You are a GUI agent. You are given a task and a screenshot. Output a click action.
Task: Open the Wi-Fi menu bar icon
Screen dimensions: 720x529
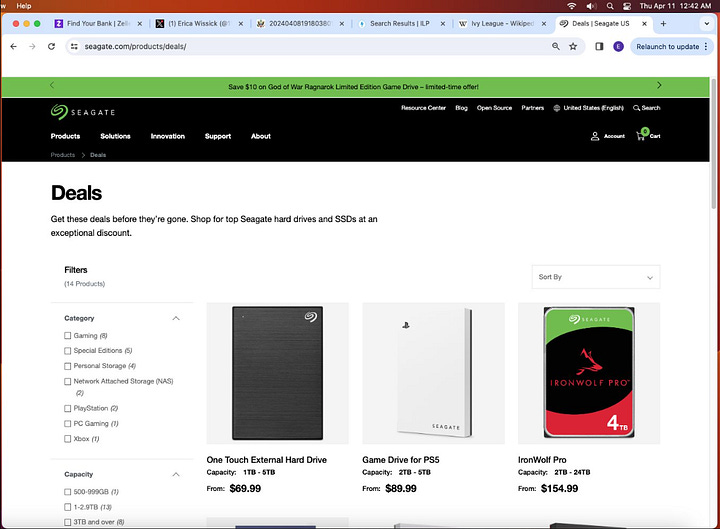tap(572, 6)
